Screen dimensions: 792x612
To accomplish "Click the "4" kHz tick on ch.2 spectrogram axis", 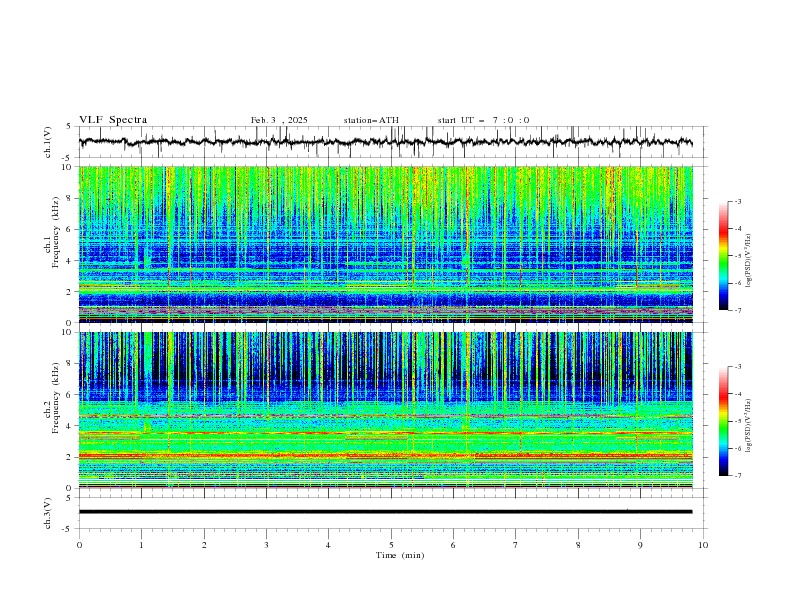I will click(71, 426).
